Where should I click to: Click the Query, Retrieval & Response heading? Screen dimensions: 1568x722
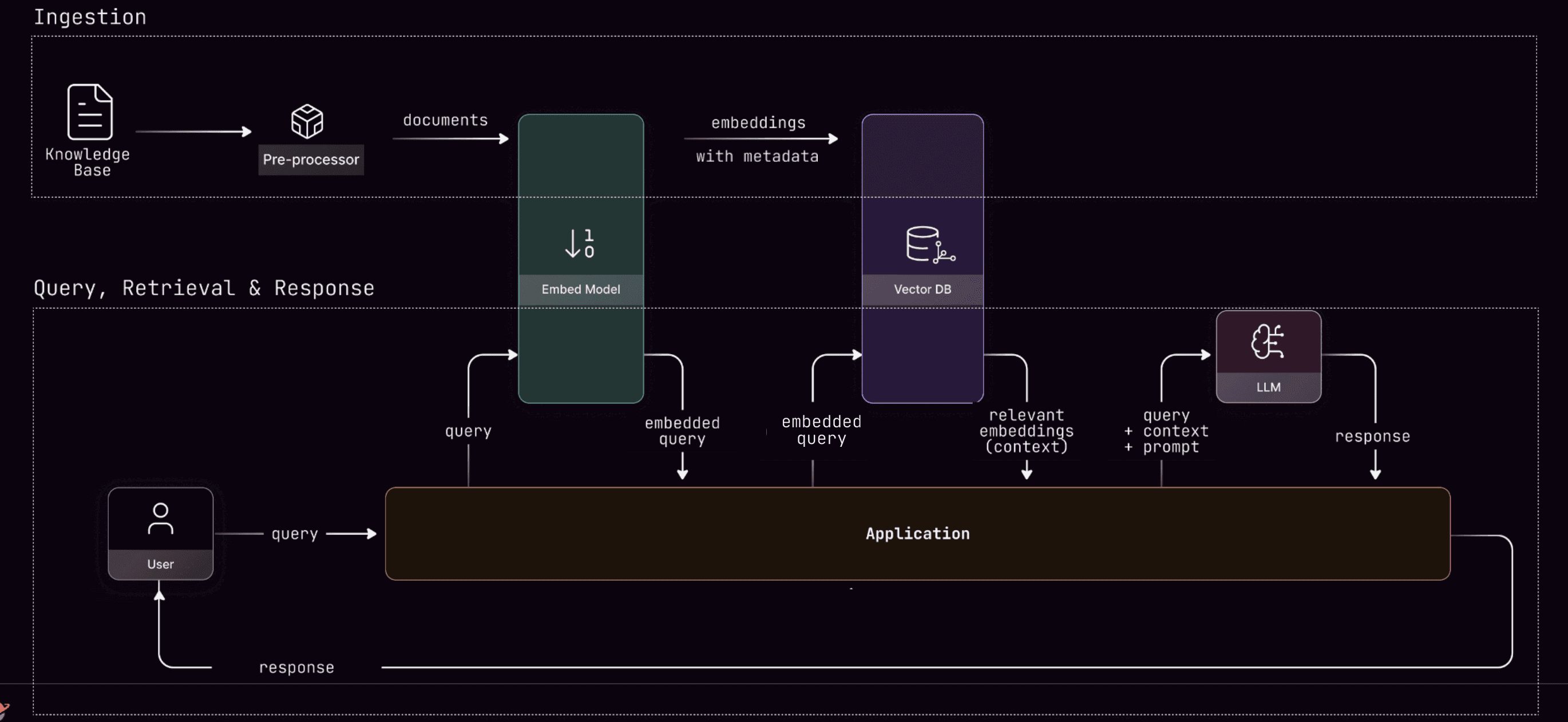tap(203, 288)
